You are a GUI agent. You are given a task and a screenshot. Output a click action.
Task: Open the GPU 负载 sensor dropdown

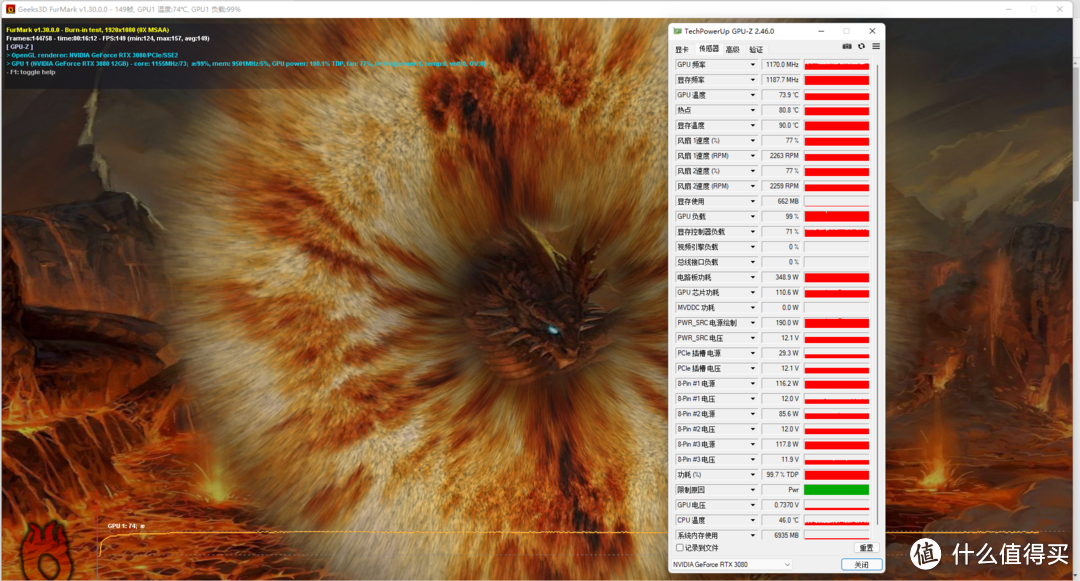pos(752,216)
